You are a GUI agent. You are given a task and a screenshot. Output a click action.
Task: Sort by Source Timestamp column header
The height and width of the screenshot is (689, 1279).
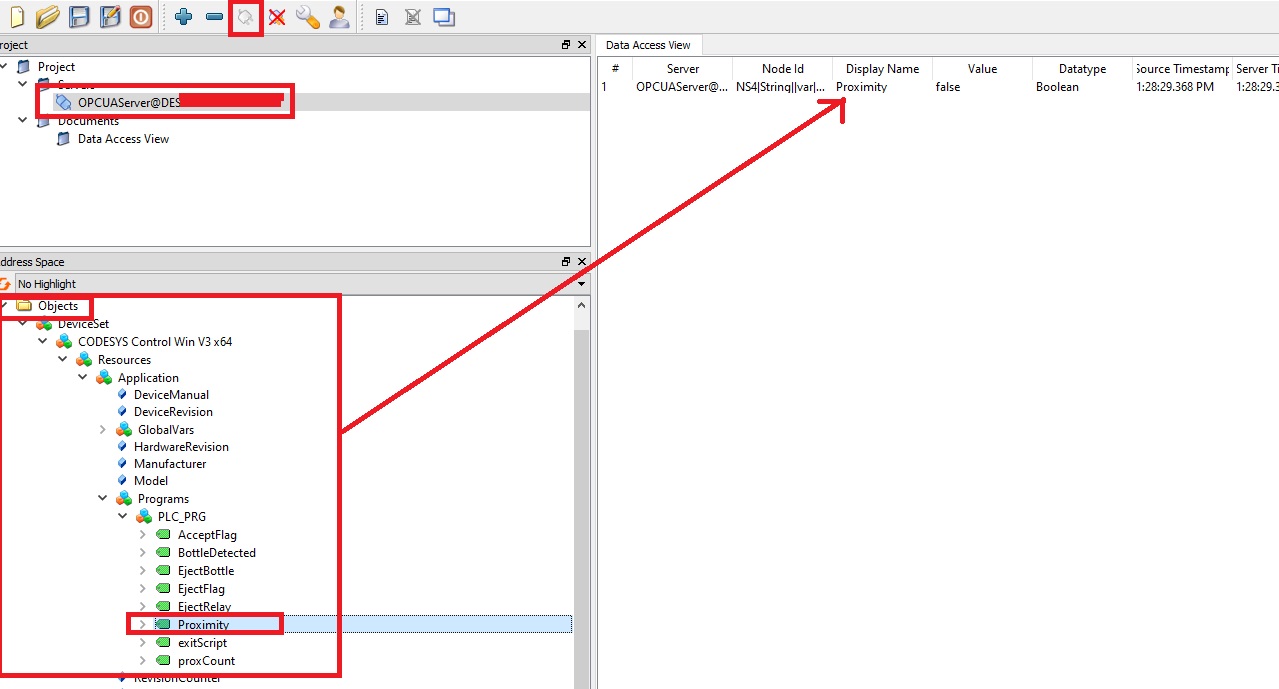(x=1182, y=69)
